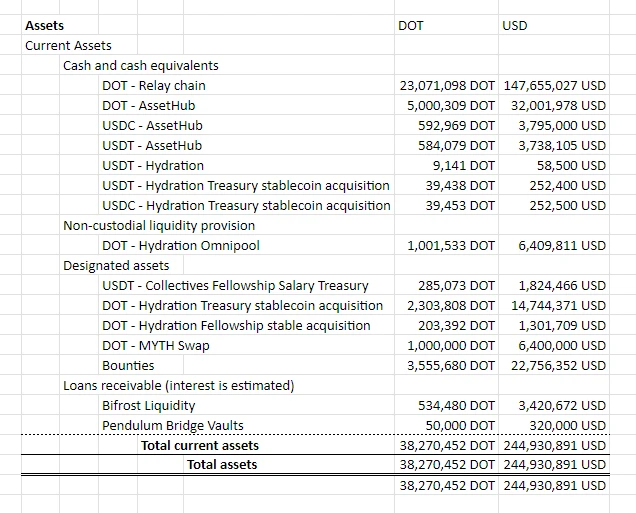Viewport: 636px width, 513px height.
Task: Select the DOT - Hydration Omnipool cell
Action: pos(180,245)
